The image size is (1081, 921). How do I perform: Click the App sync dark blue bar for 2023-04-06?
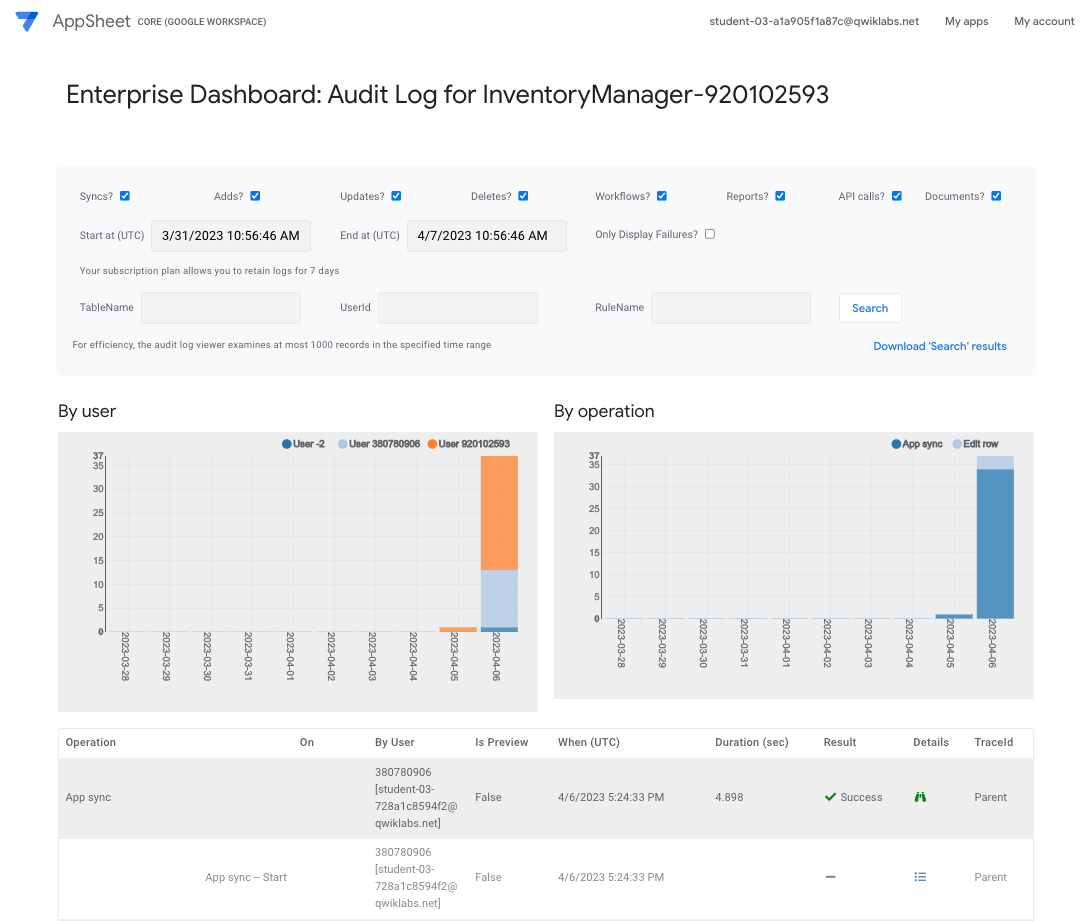[995, 544]
